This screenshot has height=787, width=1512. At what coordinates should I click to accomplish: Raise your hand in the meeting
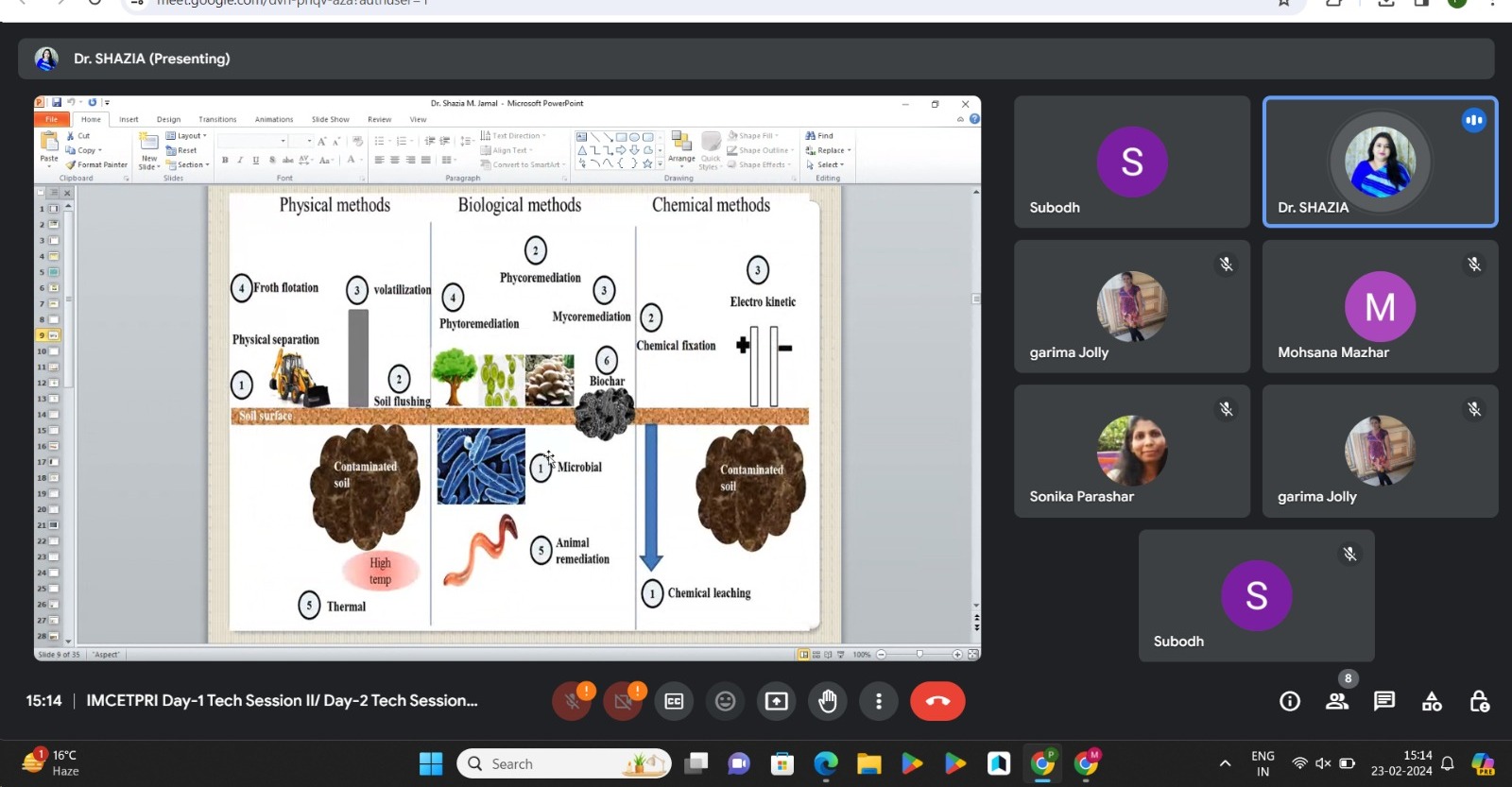coord(828,701)
